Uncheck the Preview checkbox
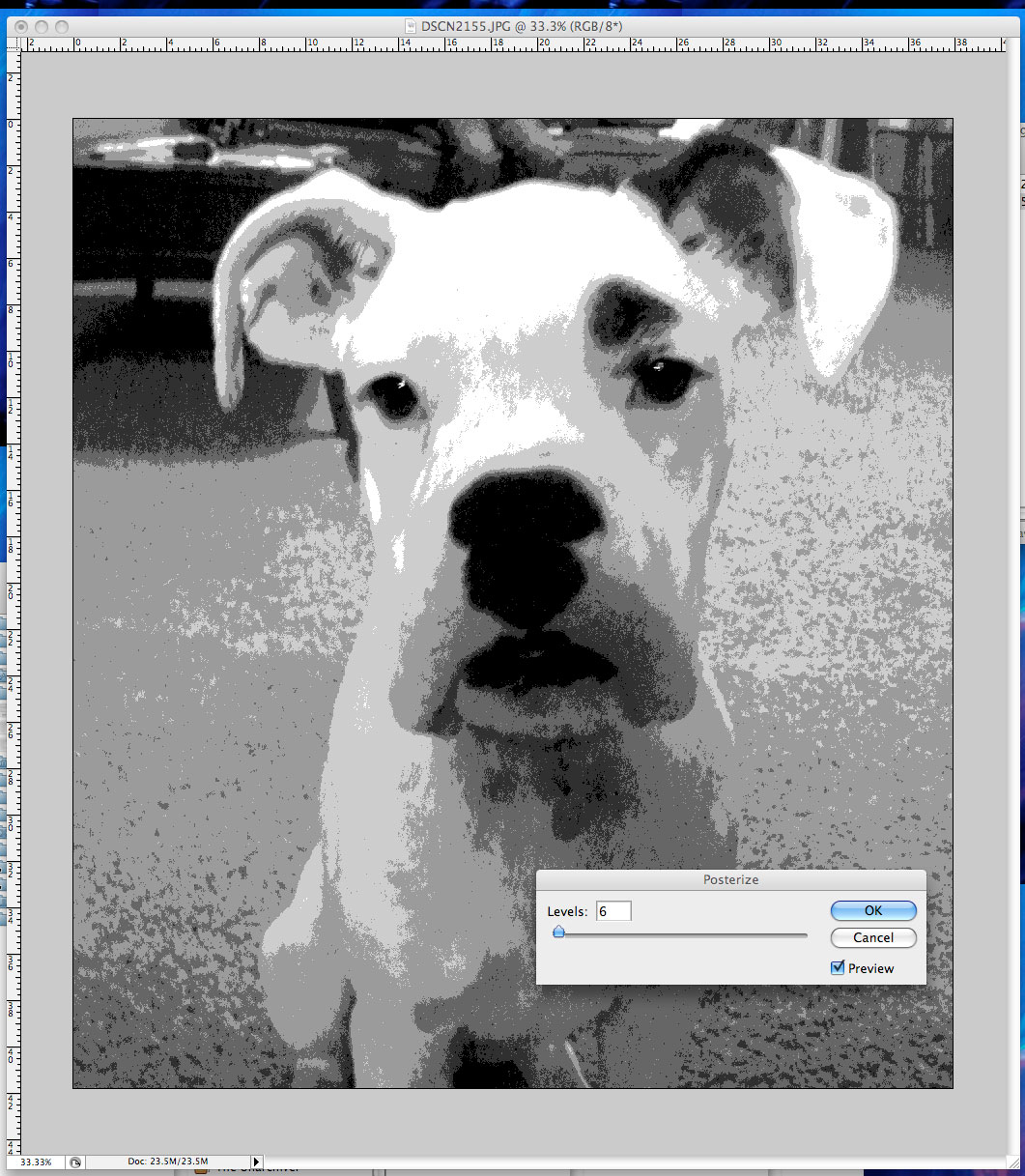The height and width of the screenshot is (1176, 1025). [x=838, y=967]
